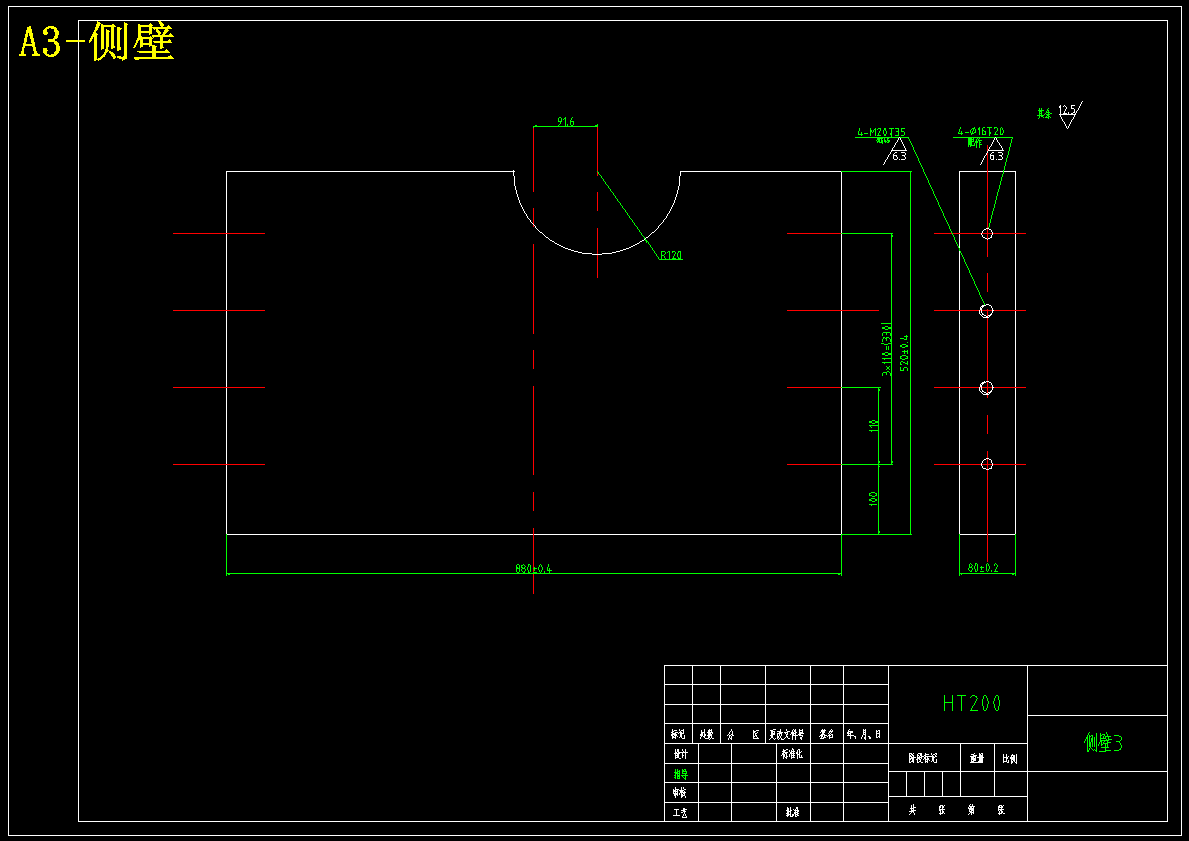The width and height of the screenshot is (1189, 841).
Task: Select the green "指导" label
Action: [x=680, y=774]
